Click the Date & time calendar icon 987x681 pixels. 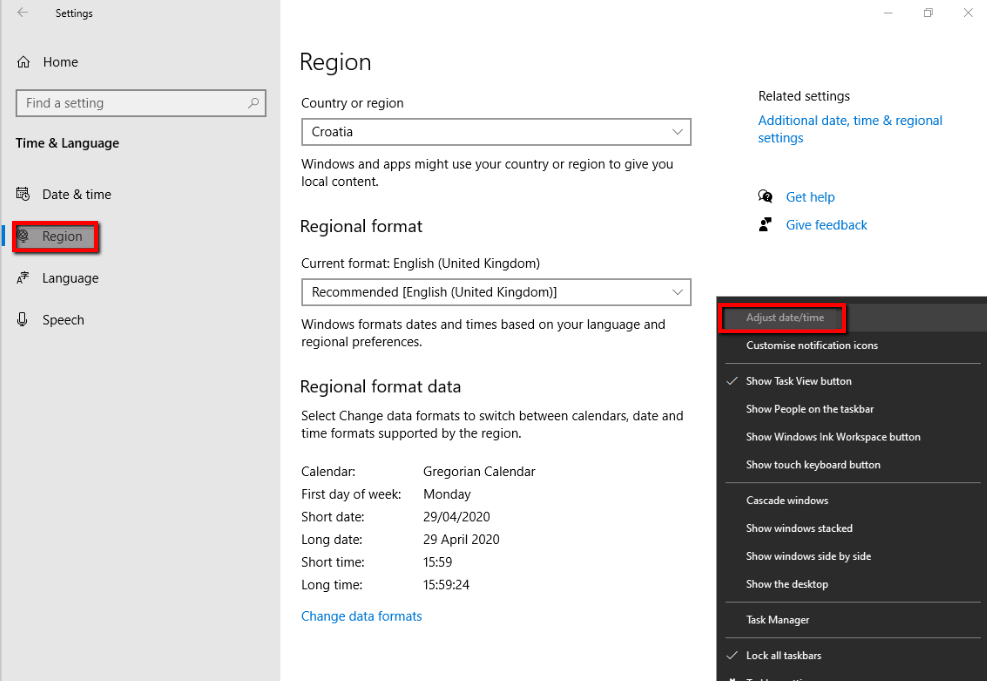(23, 194)
